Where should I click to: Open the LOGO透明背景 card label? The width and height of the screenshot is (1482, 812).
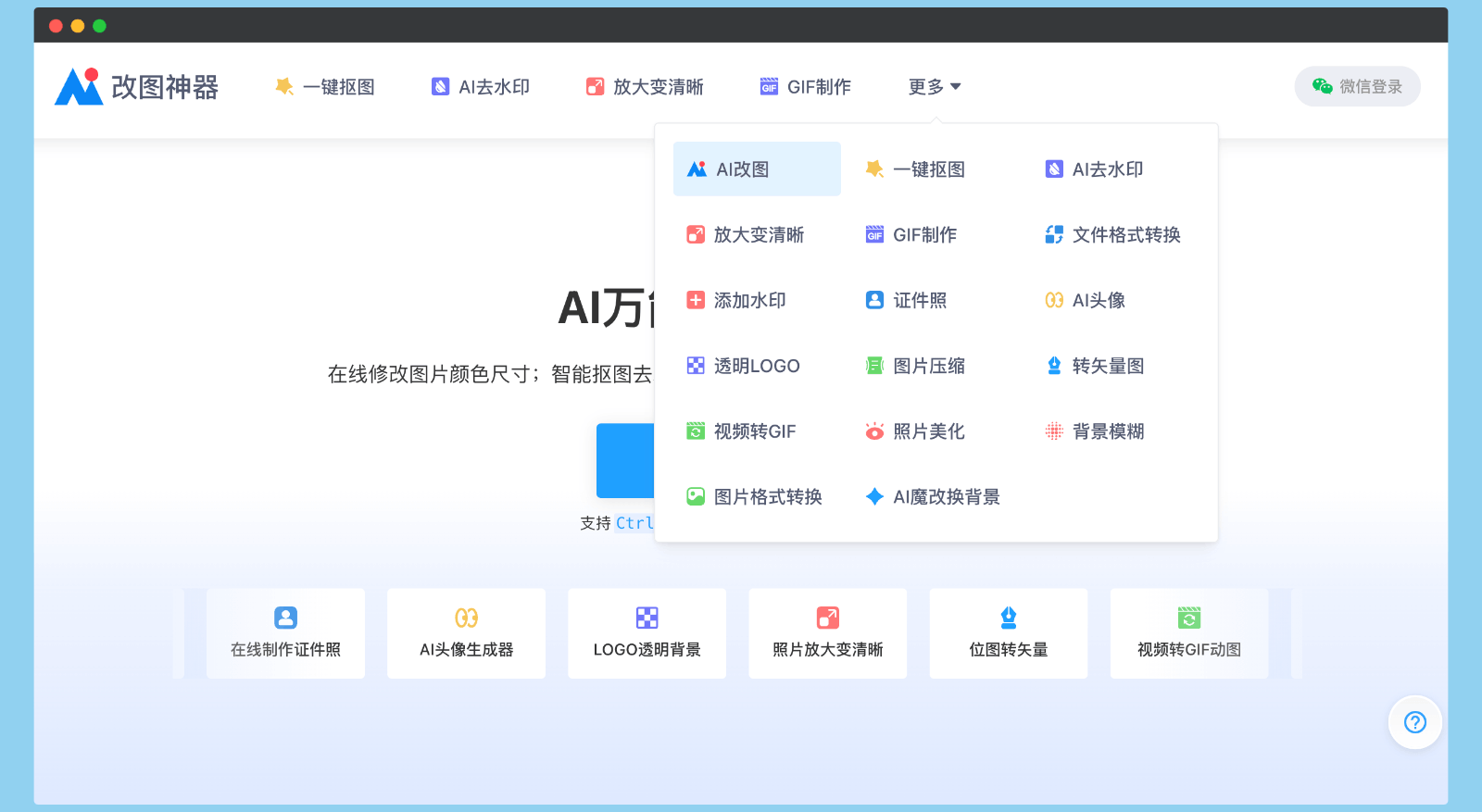pyautogui.click(x=647, y=649)
